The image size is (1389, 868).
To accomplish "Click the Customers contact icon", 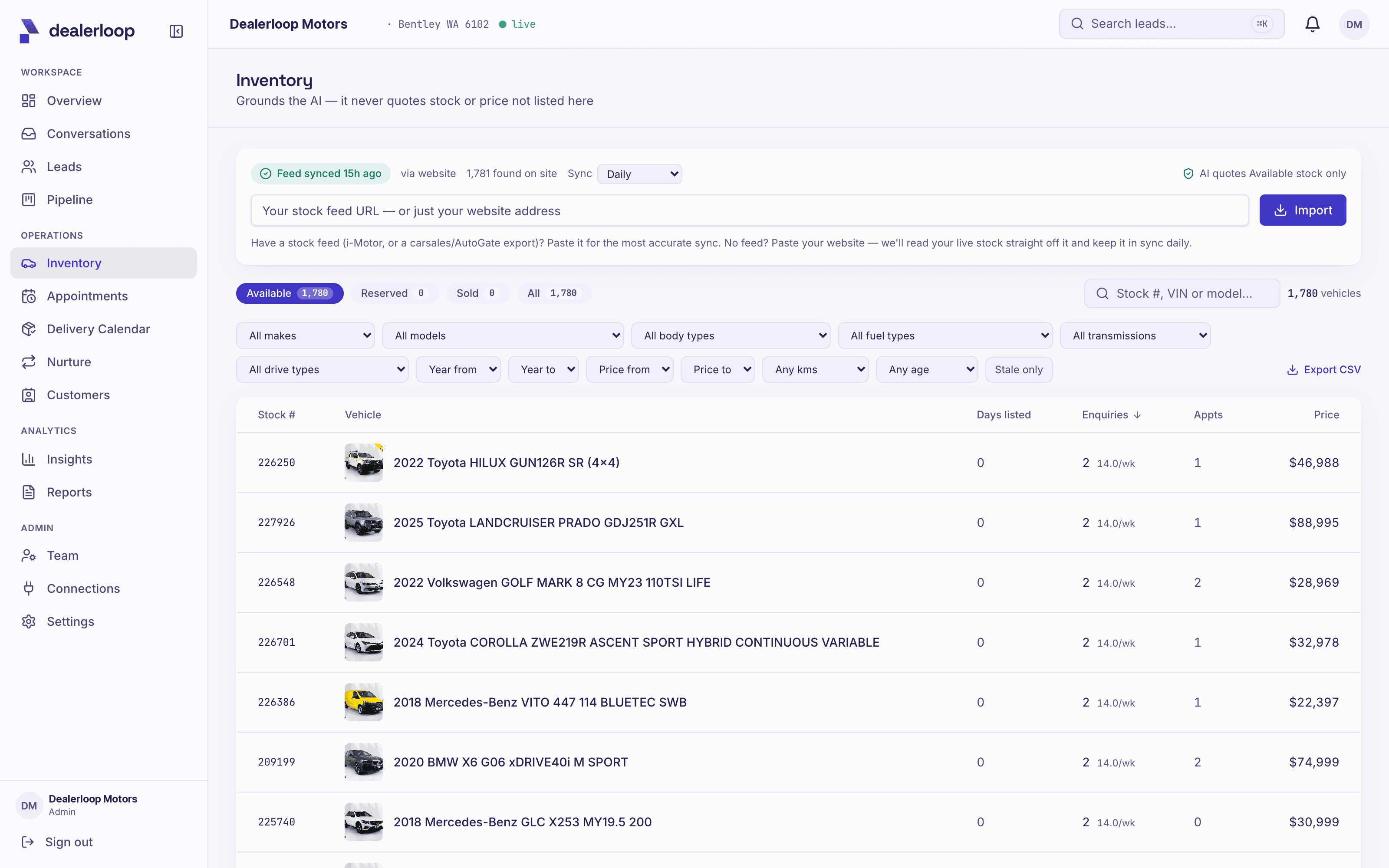I will click(29, 395).
